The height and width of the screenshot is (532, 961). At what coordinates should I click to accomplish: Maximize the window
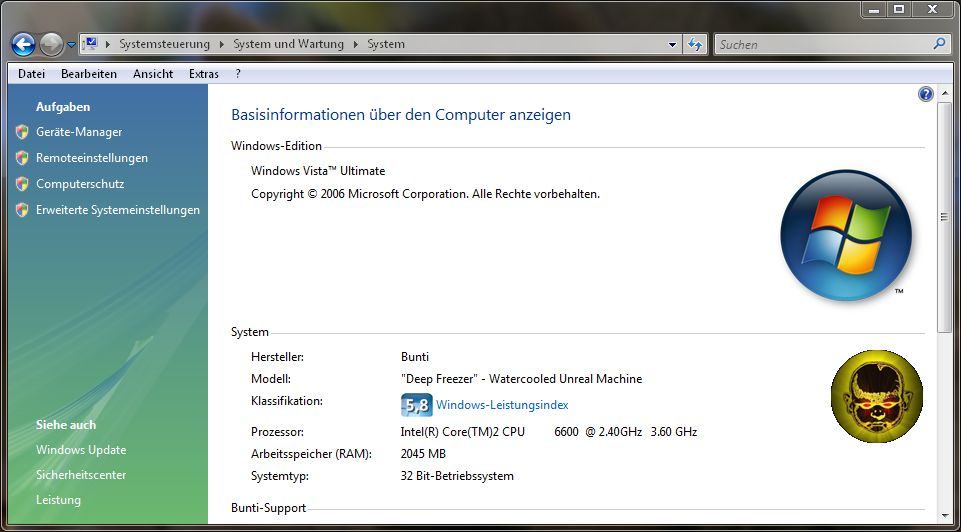[x=898, y=9]
